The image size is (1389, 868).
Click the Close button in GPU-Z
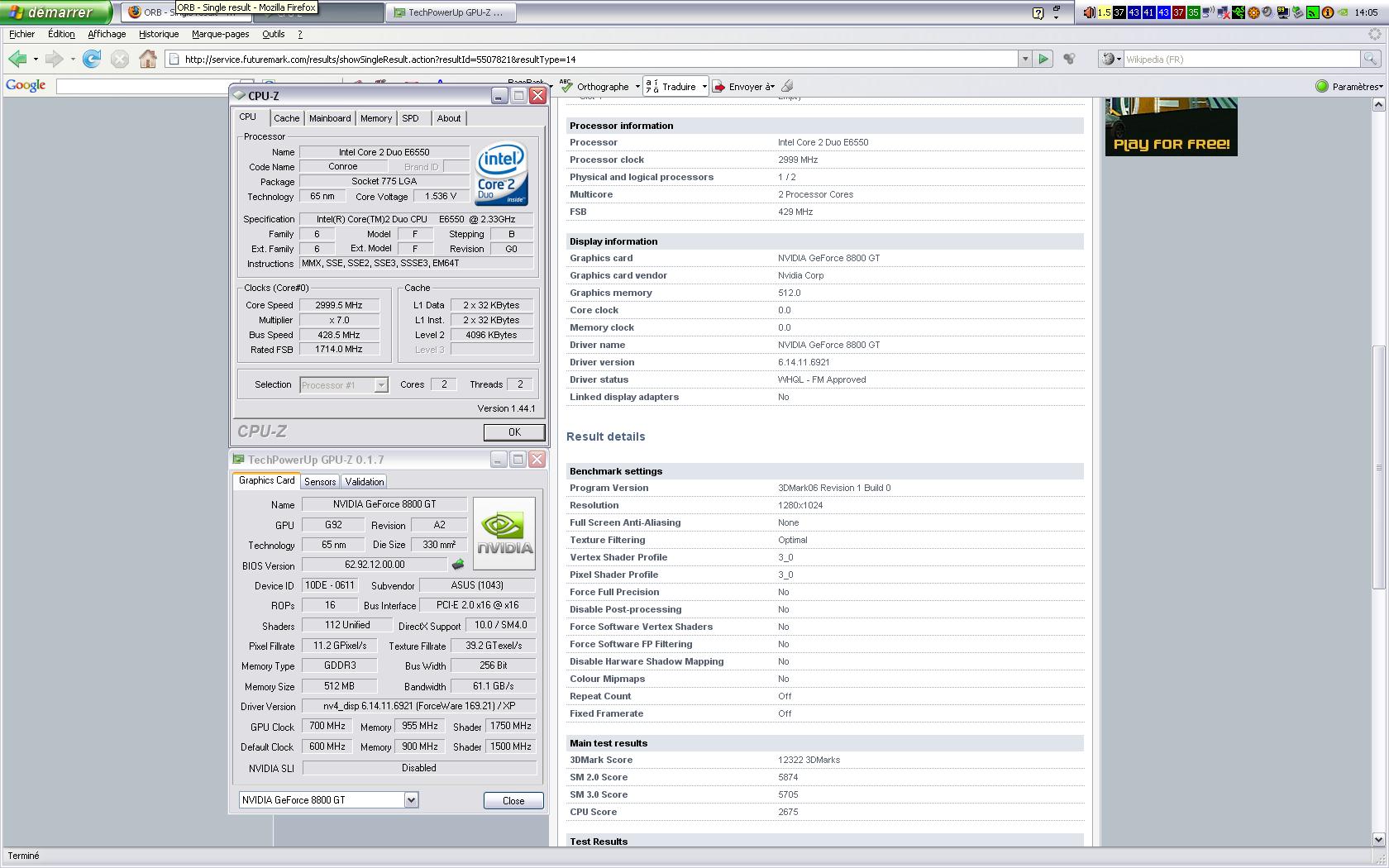513,800
